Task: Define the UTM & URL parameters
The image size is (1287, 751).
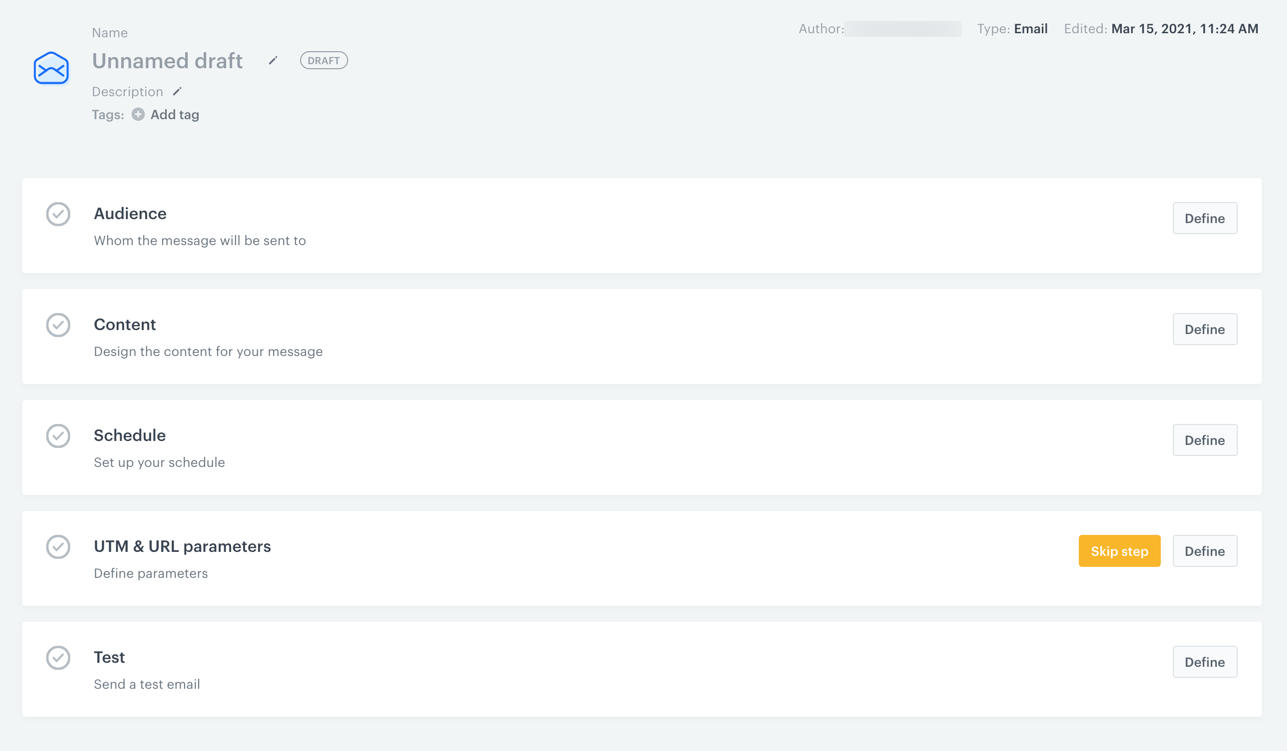Action: tap(1204, 551)
